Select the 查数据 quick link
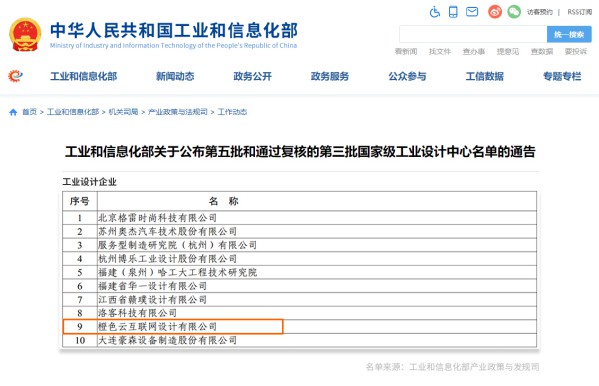599x386 pixels. [x=542, y=51]
